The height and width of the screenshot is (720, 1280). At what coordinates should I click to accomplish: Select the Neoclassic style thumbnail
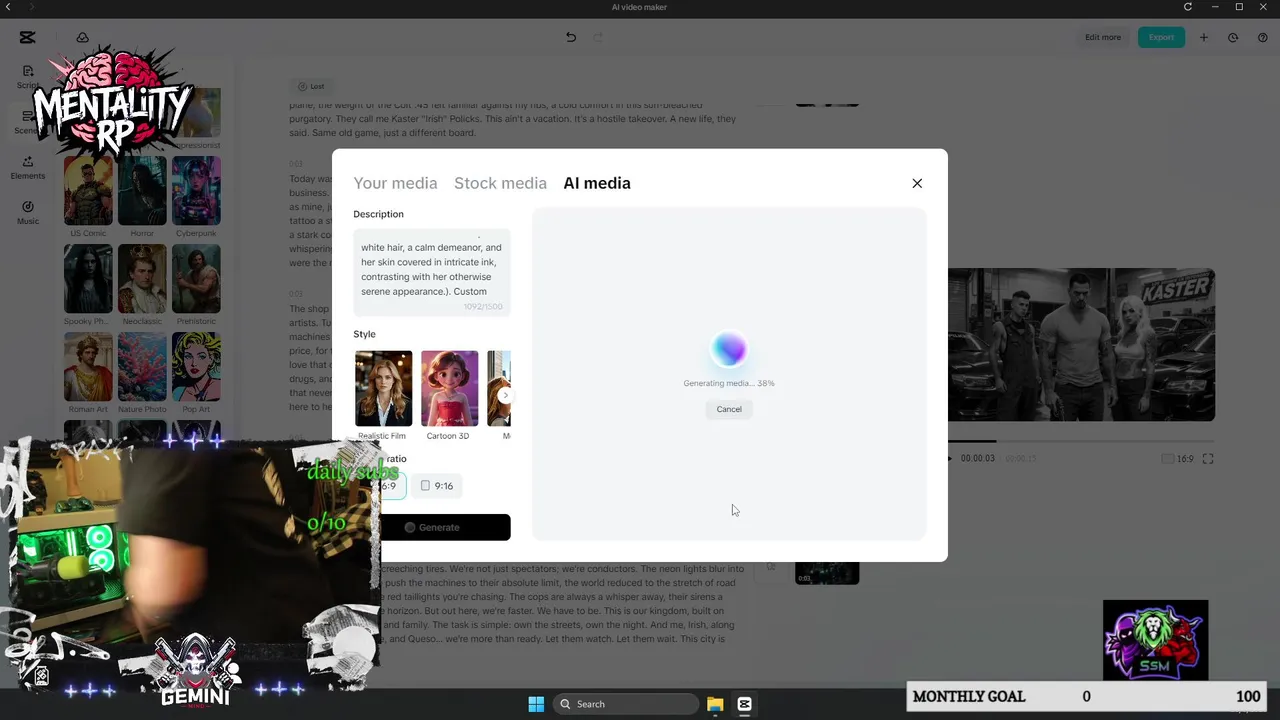142,279
